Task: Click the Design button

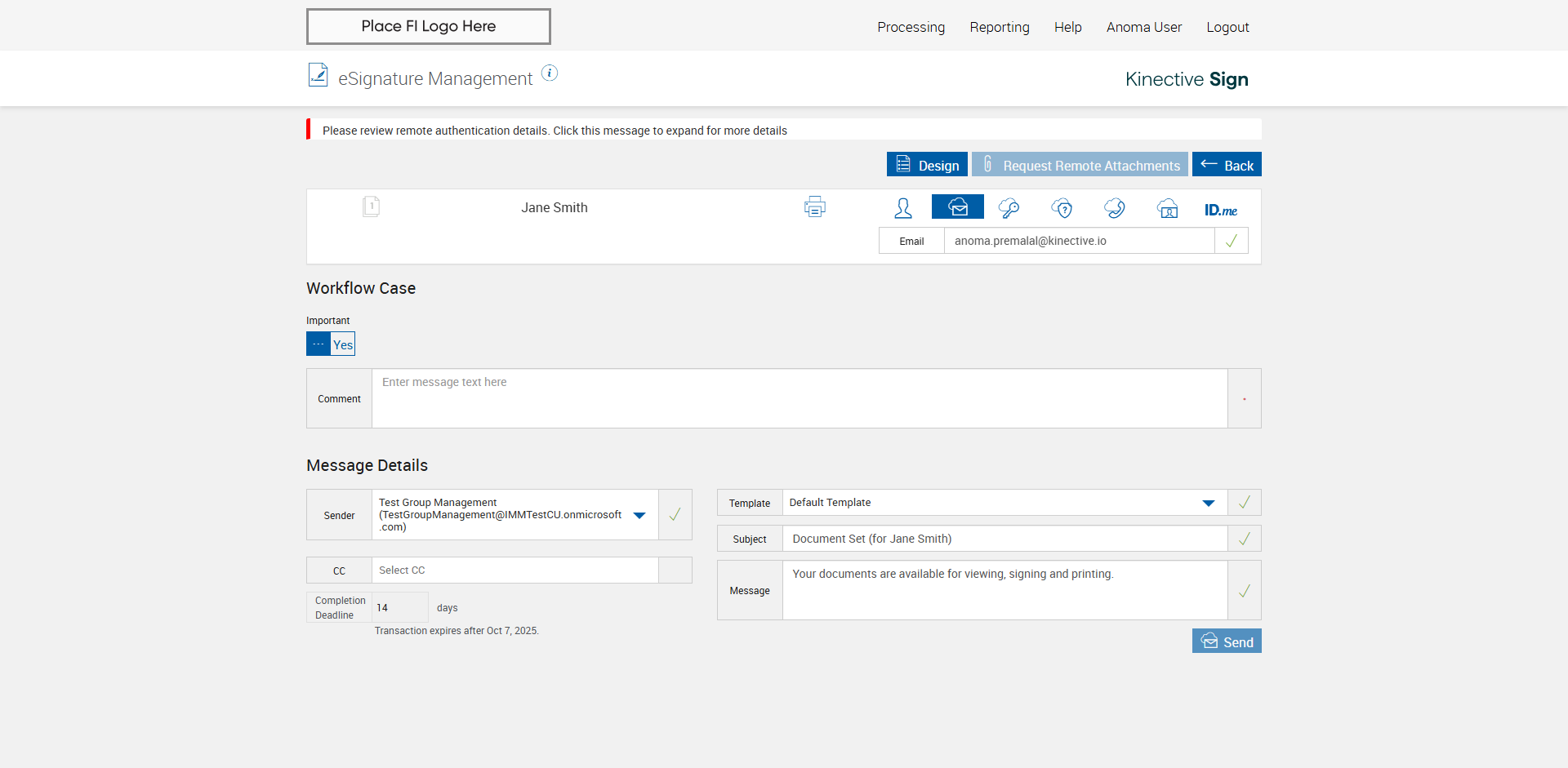Action: click(927, 165)
